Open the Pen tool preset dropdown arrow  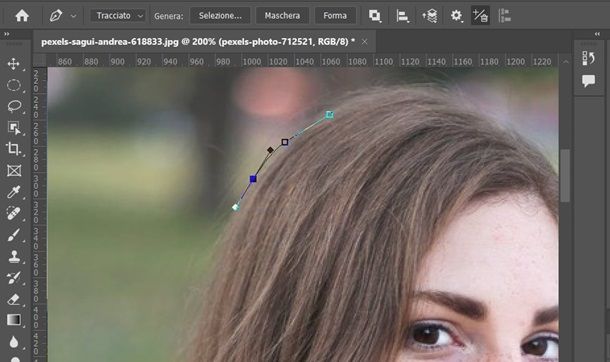tap(73, 16)
